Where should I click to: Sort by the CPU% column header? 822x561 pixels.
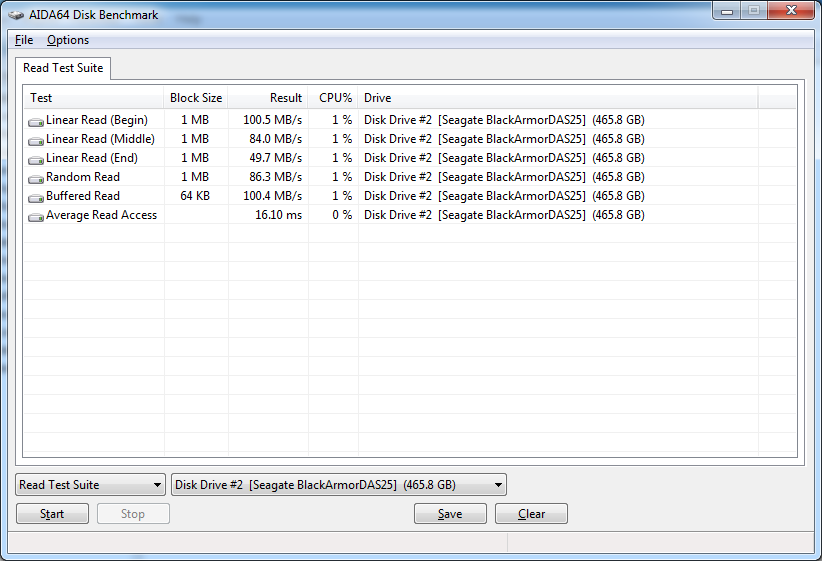[333, 98]
